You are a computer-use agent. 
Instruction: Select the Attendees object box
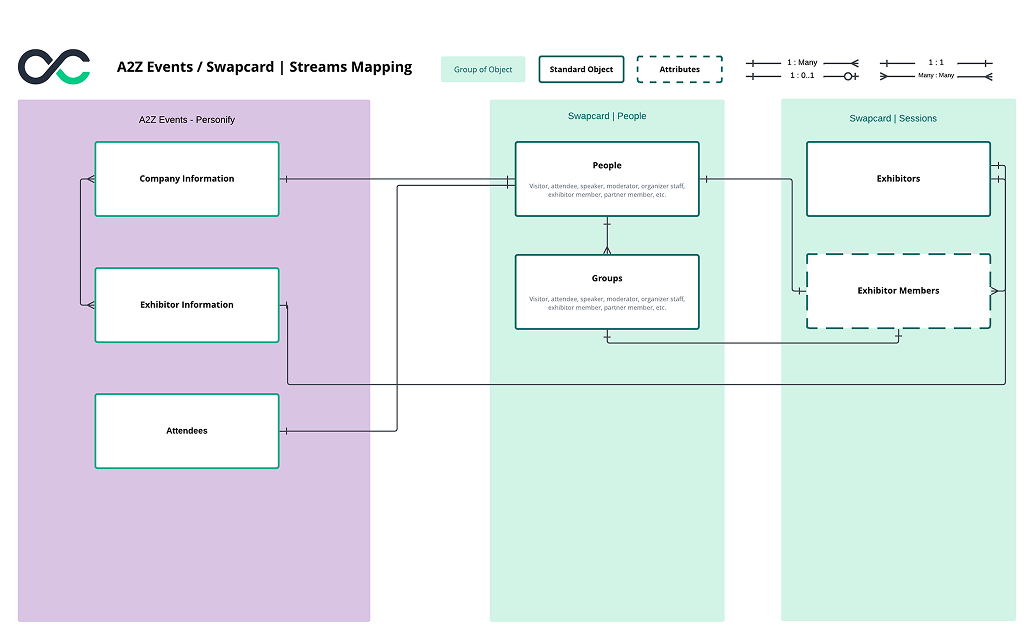click(187, 431)
